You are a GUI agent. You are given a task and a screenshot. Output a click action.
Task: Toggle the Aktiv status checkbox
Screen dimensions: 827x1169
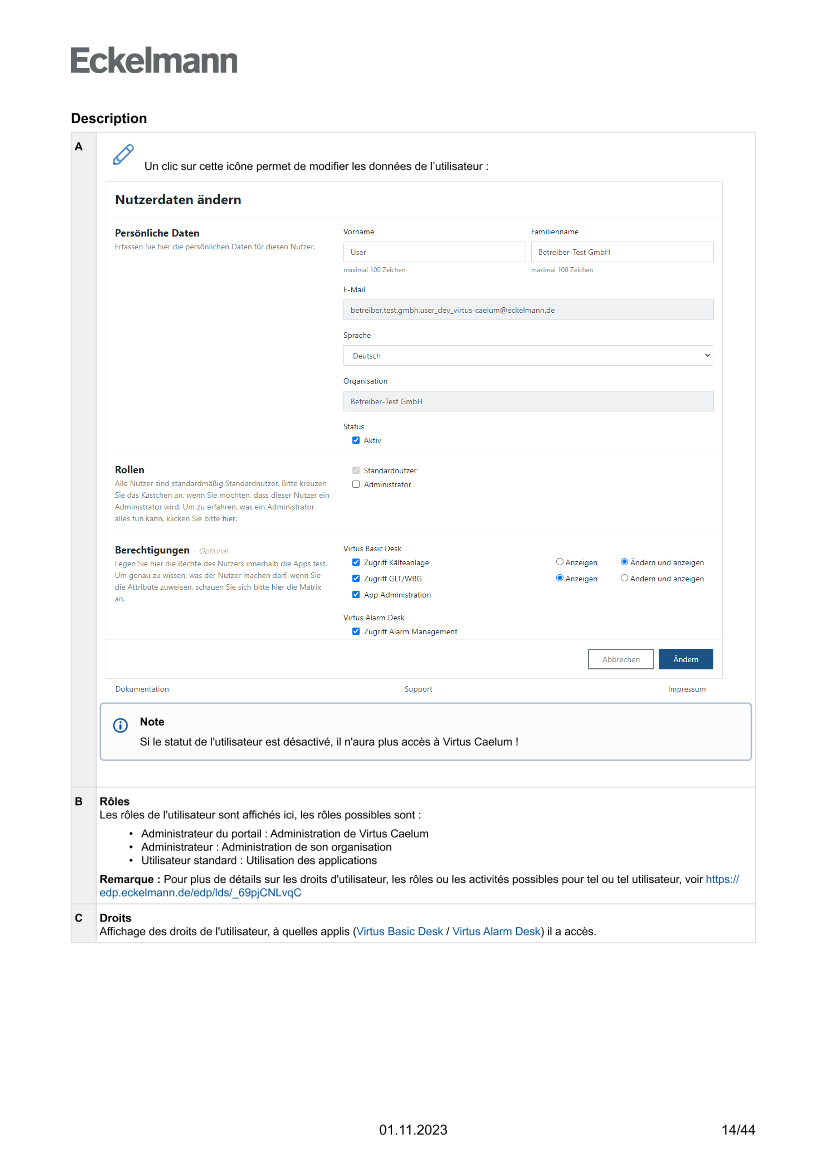coord(356,440)
